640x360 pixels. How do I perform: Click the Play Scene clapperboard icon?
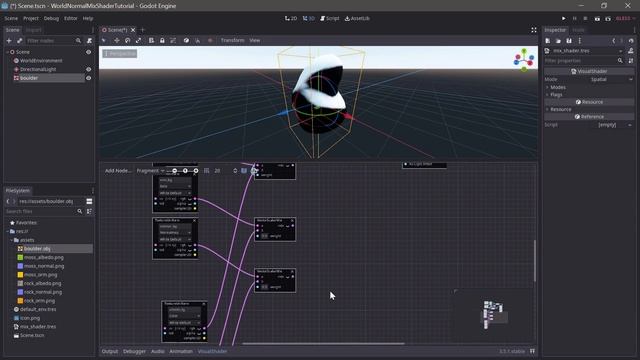click(x=597, y=18)
